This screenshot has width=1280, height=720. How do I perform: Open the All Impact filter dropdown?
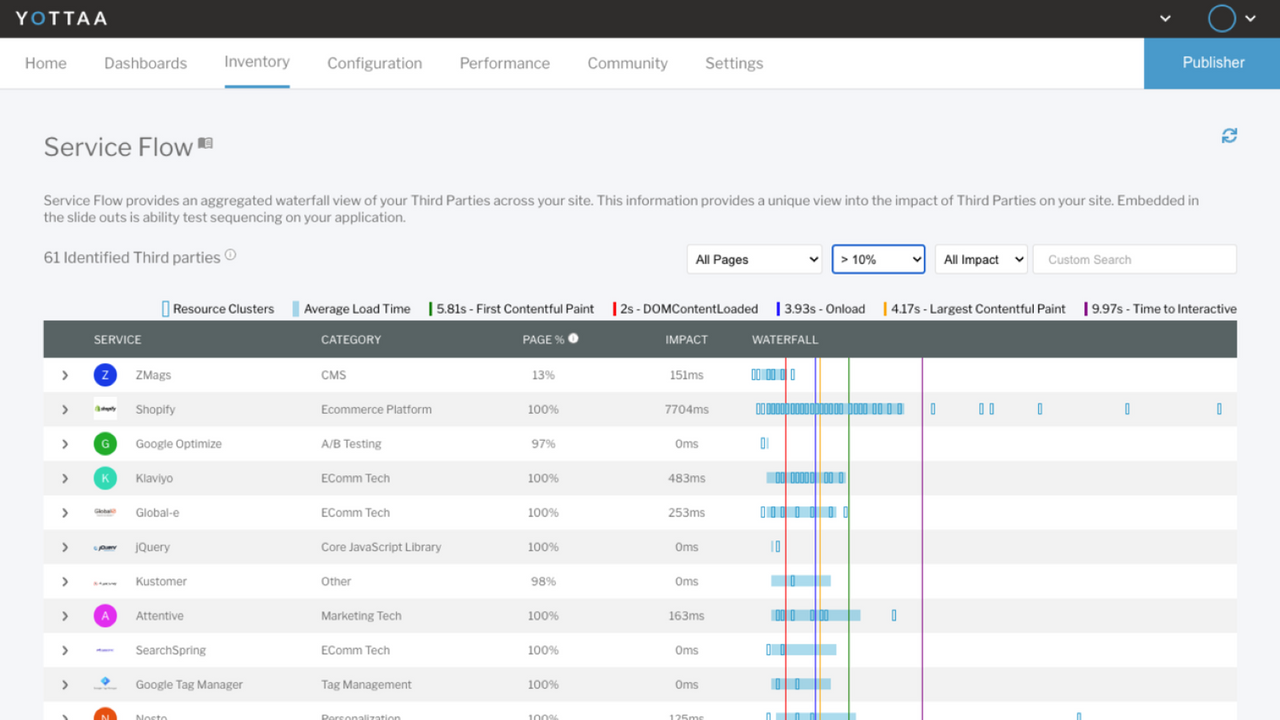[x=981, y=259]
